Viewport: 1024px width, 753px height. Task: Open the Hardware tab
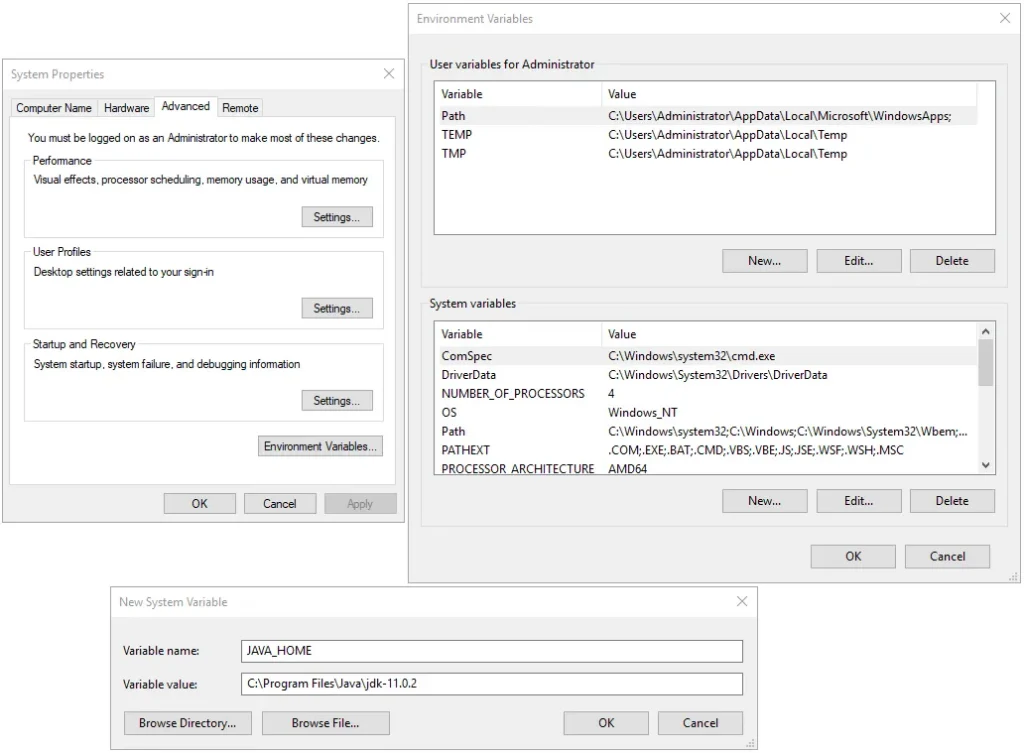click(126, 108)
